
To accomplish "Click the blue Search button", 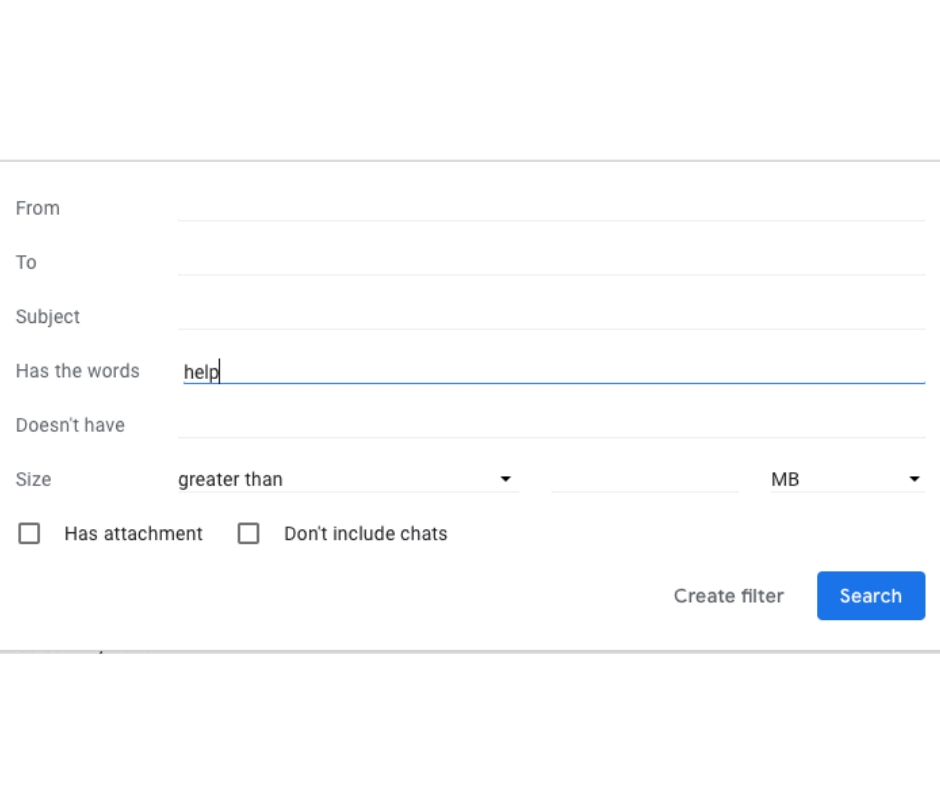I will pos(870,595).
